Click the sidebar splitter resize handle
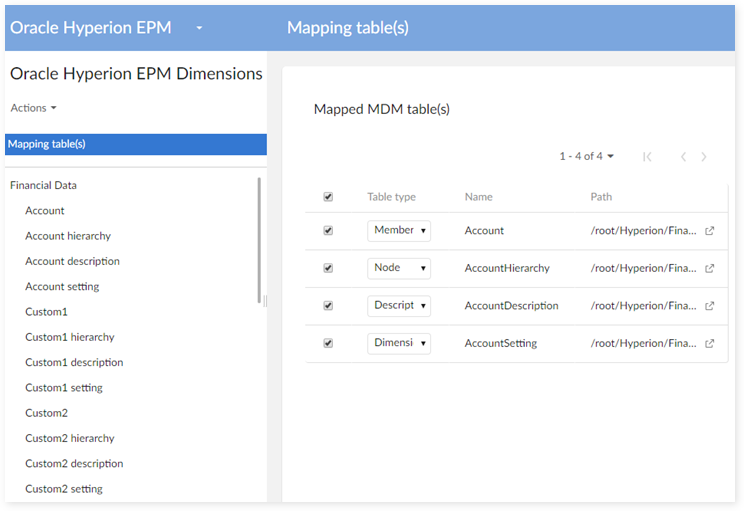The image size is (744, 511). point(266,301)
